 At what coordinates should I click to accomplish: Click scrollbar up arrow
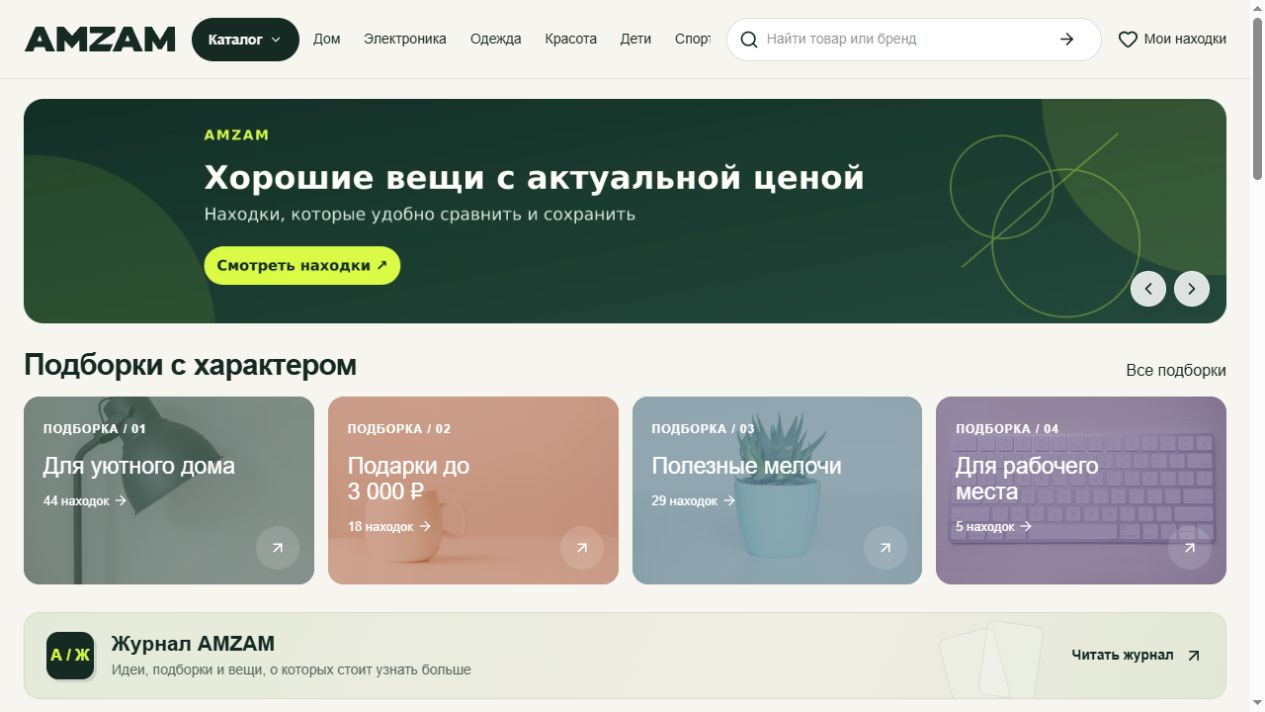(x=1257, y=8)
